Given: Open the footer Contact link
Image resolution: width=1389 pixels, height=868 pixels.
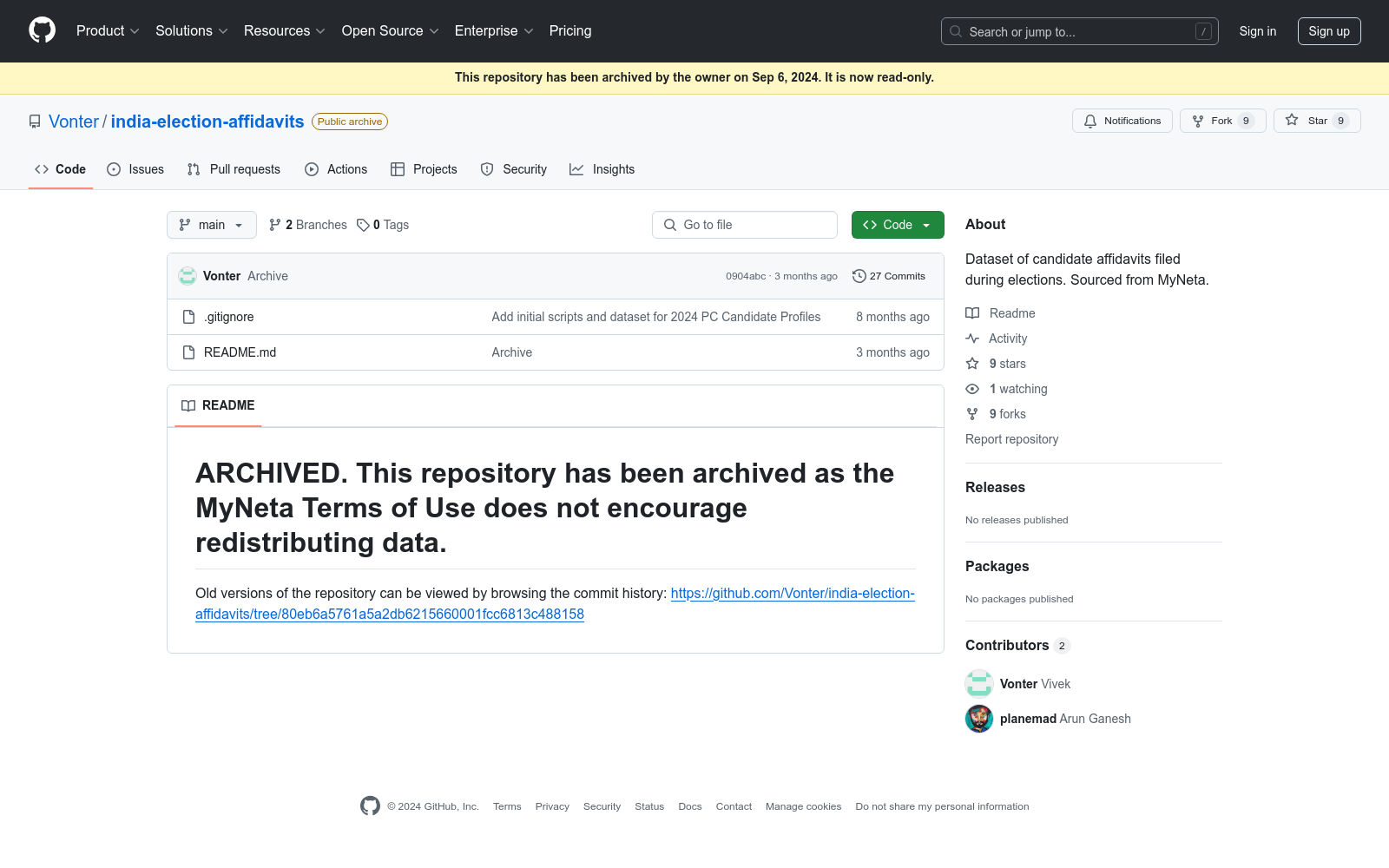Looking at the screenshot, I should (734, 806).
